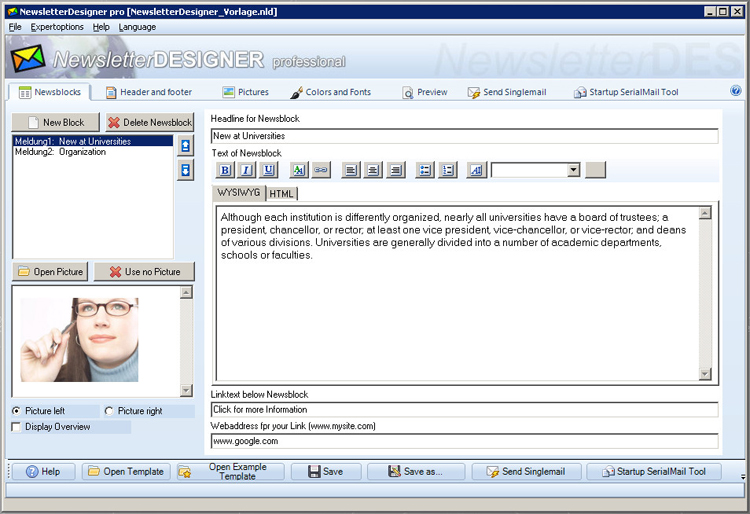Open the Colors and Fonts tab

(331, 92)
